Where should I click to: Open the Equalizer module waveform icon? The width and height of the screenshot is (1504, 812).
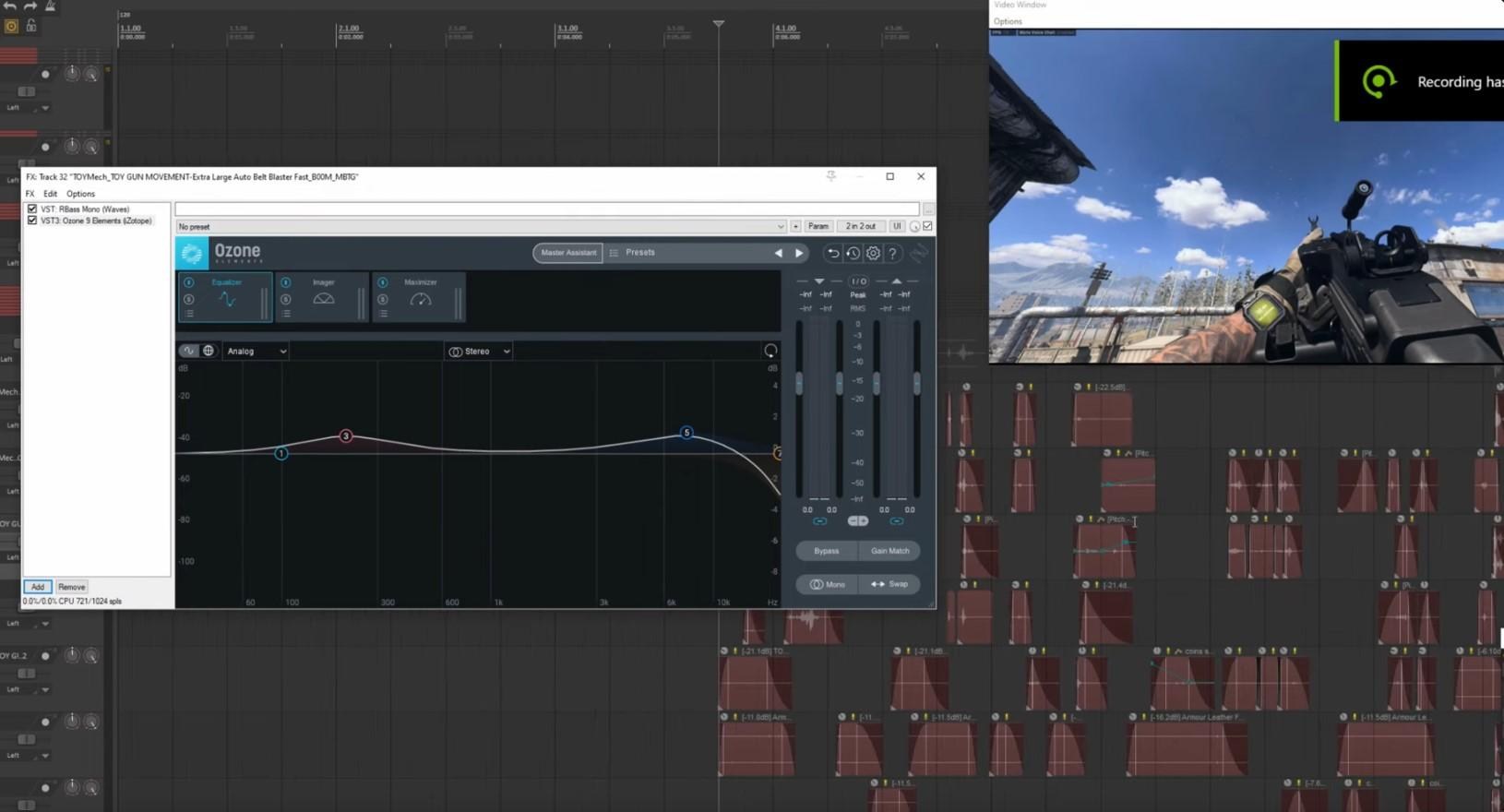point(227,300)
